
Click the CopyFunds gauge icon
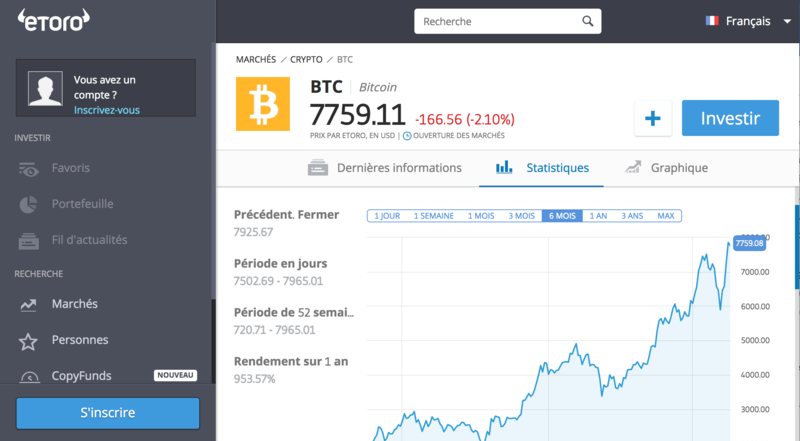click(30, 377)
